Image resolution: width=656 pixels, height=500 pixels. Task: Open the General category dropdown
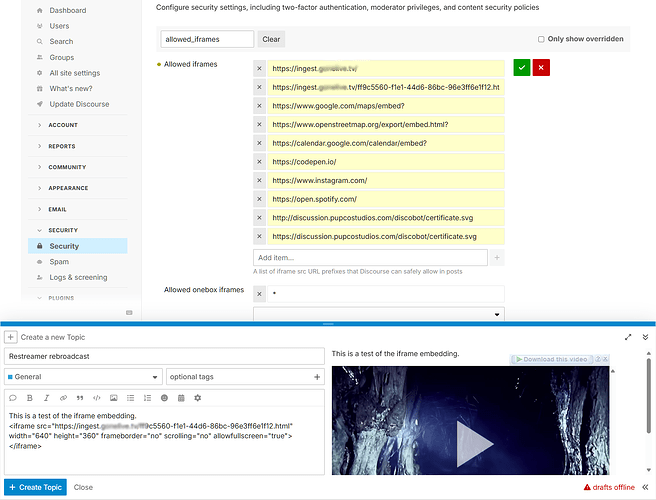[83, 377]
